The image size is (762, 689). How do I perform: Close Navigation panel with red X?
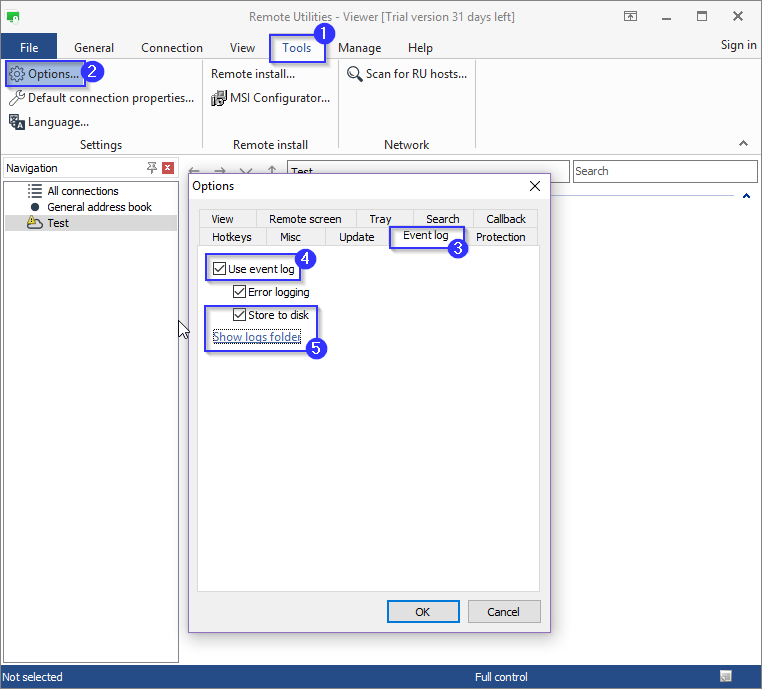click(x=168, y=168)
